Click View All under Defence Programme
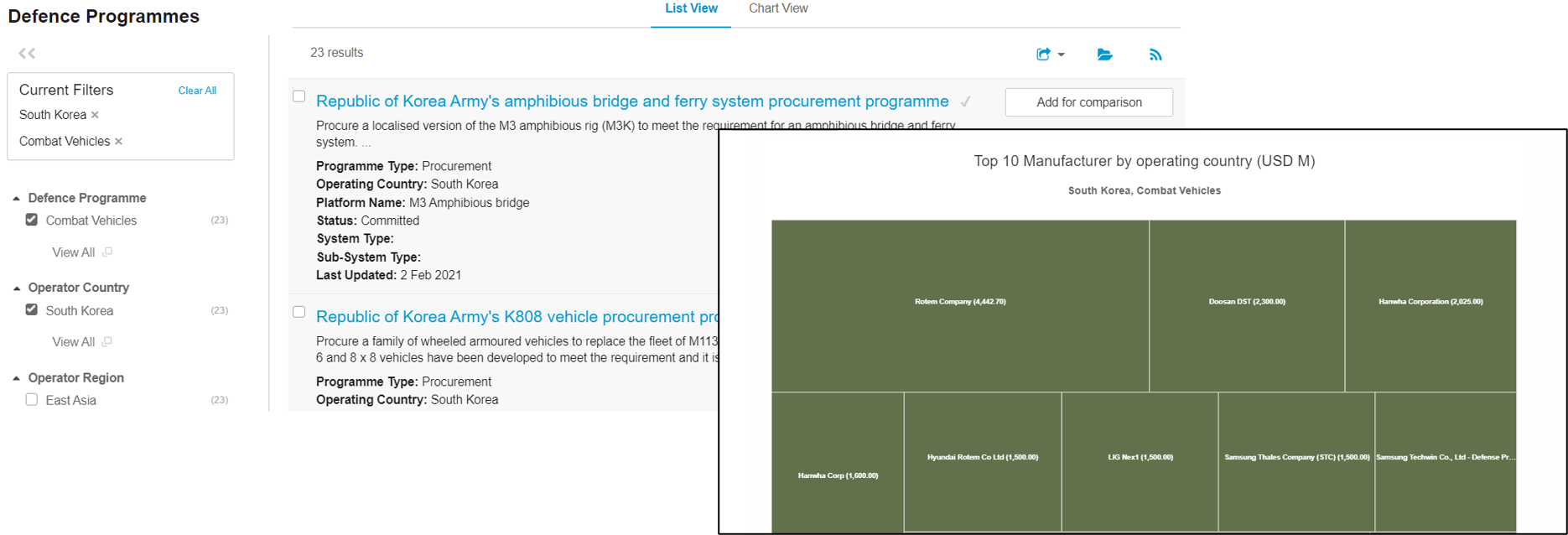The height and width of the screenshot is (535, 1568). point(73,252)
